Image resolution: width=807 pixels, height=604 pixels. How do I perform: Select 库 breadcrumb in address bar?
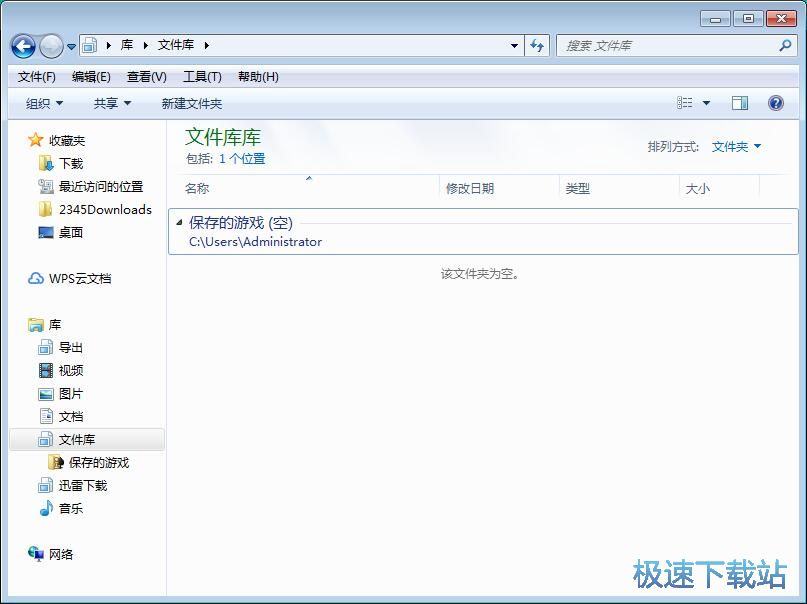(127, 45)
